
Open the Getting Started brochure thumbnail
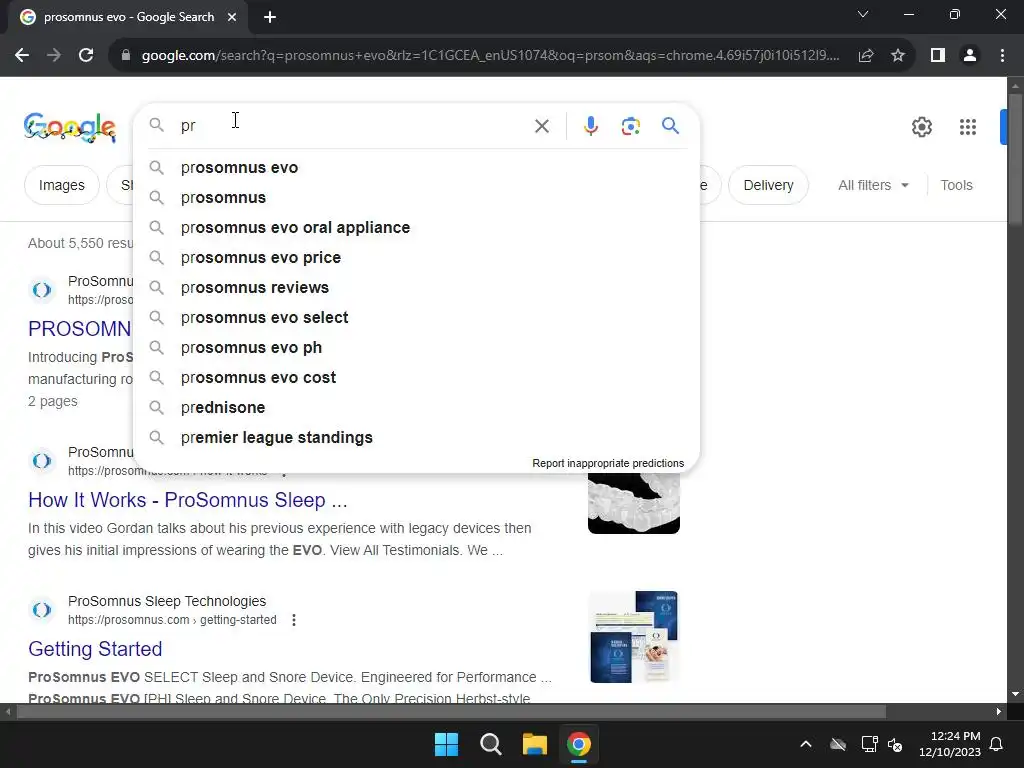633,637
